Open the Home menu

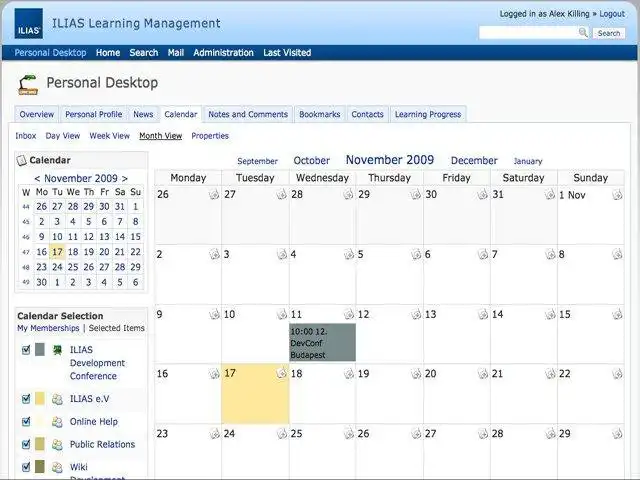click(108, 53)
